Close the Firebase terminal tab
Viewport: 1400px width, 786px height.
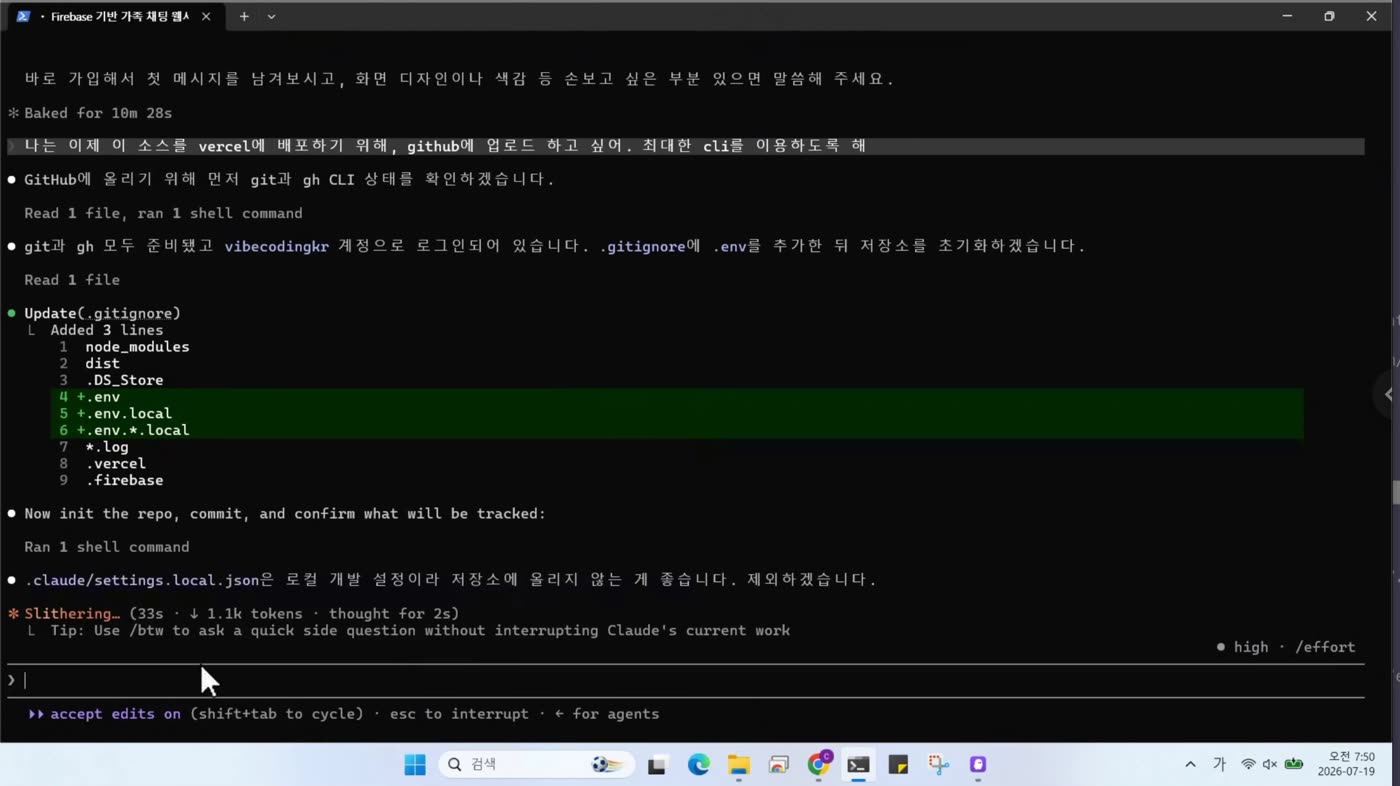[206, 16]
